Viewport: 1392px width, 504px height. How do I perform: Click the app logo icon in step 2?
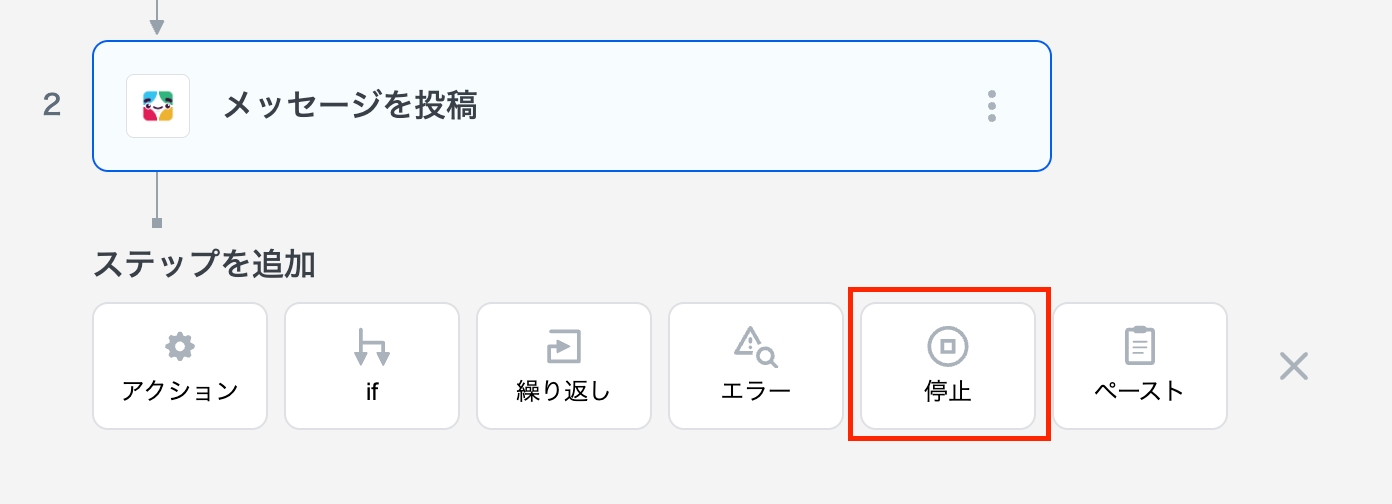tap(158, 106)
